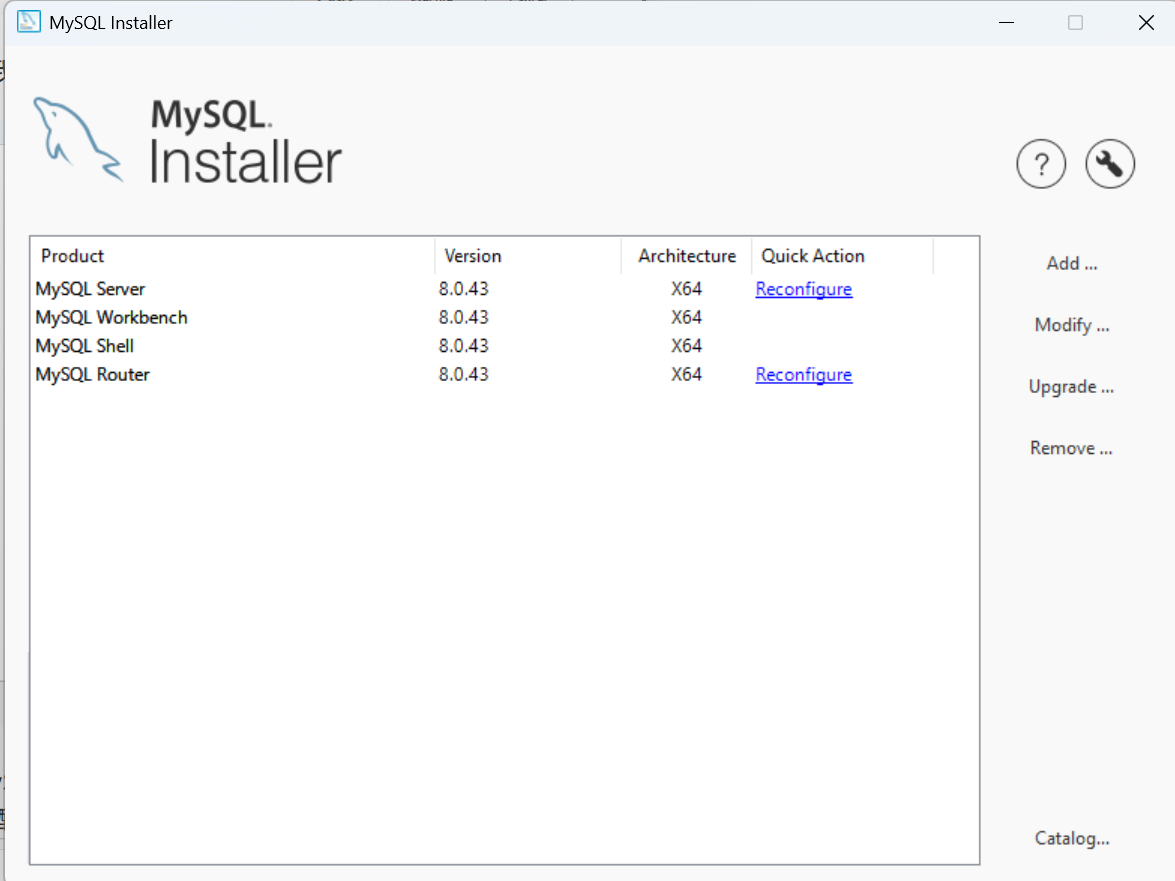This screenshot has width=1175, height=881.
Task: Click X64 architecture in MySQL Server row
Action: (686, 289)
